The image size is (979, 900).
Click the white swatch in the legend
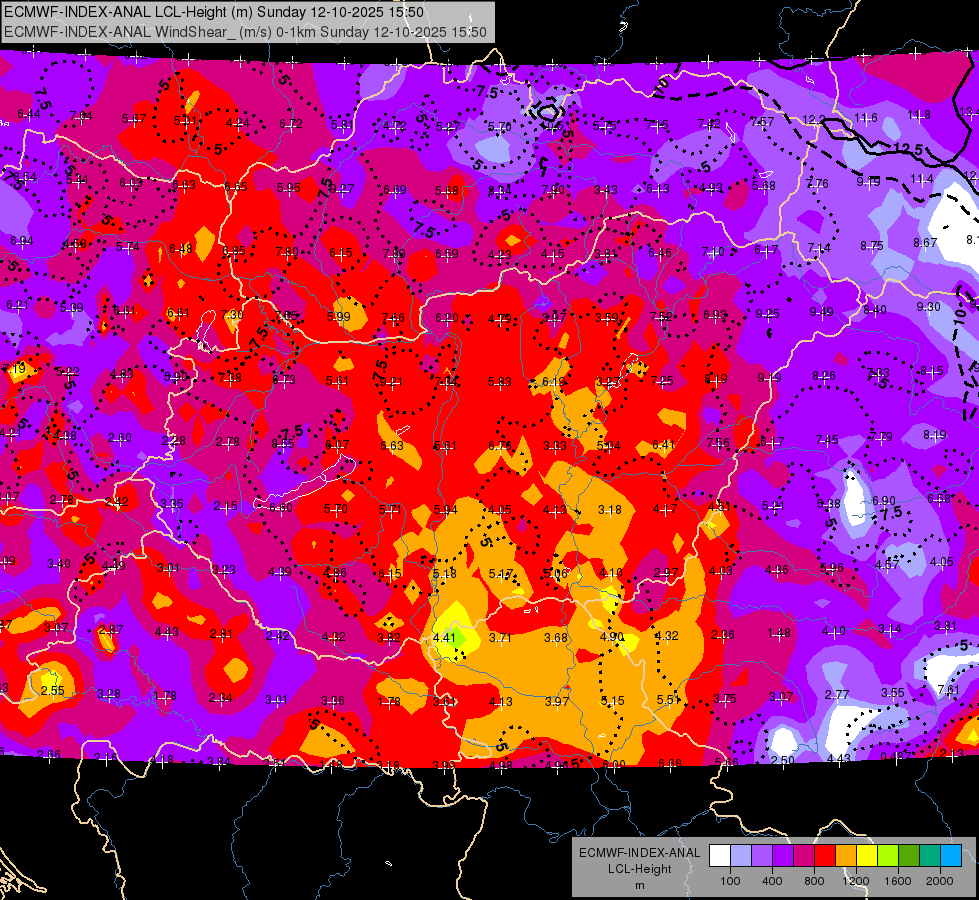(x=720, y=856)
